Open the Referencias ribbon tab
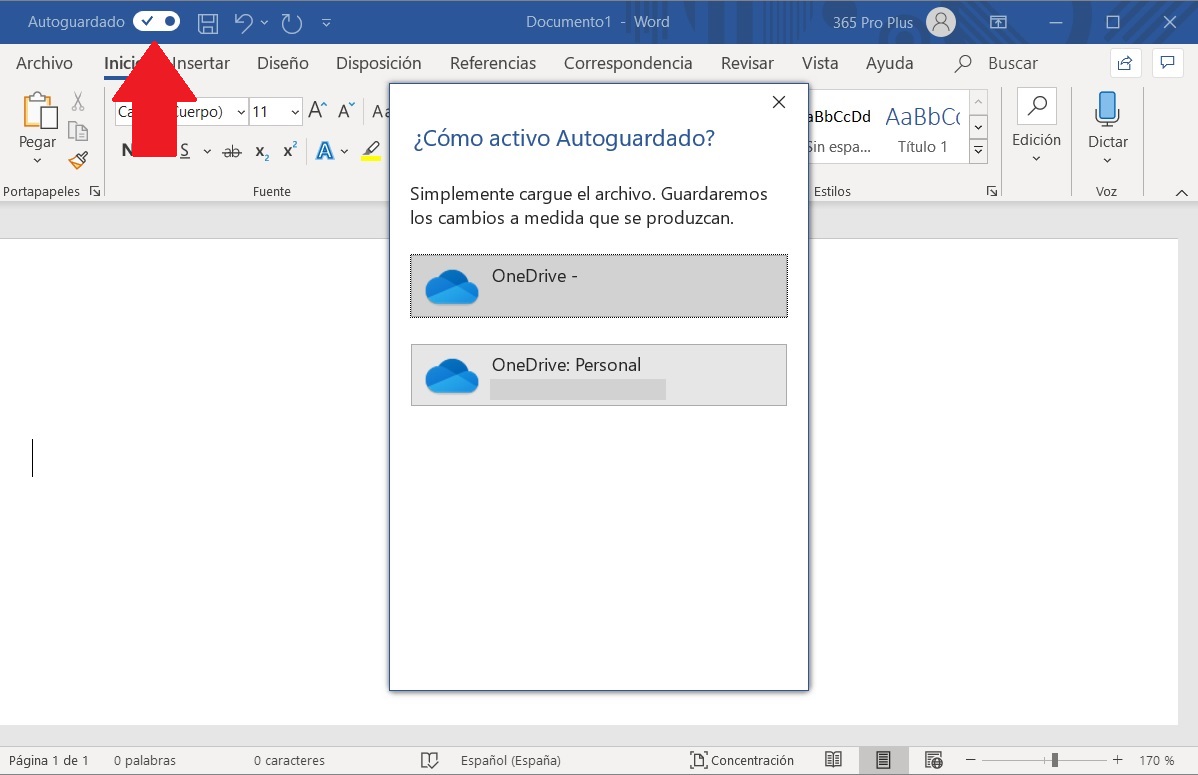This screenshot has height=775, width=1198. pos(492,63)
